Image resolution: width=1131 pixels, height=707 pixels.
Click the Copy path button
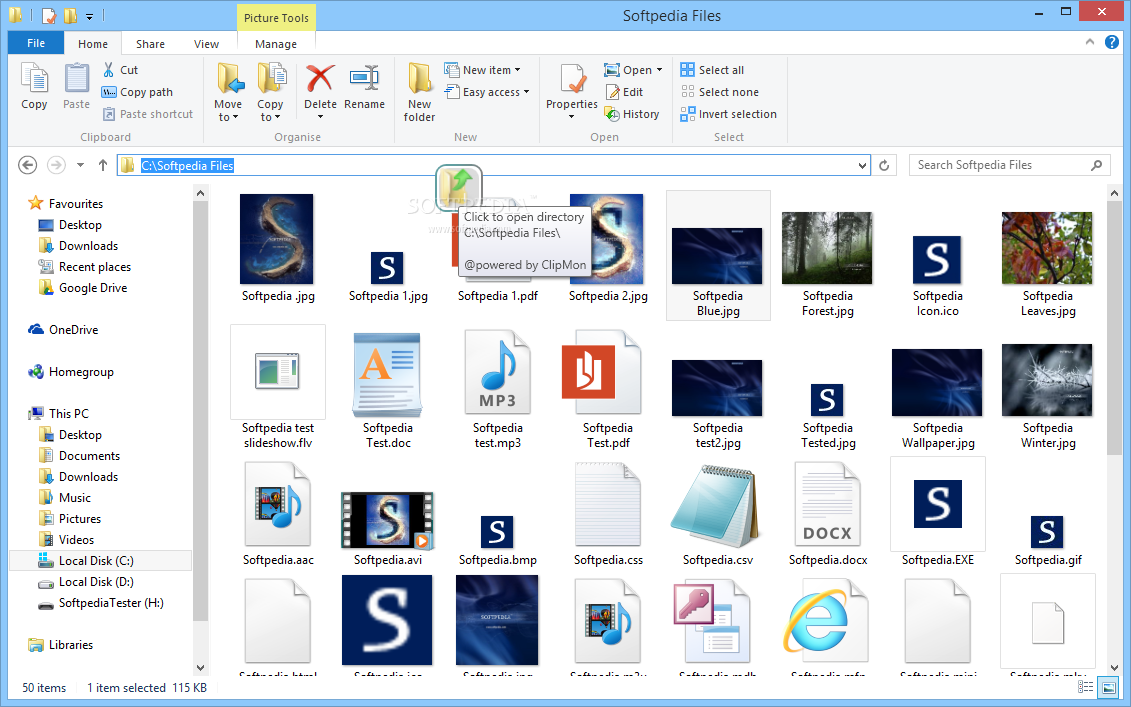click(137, 92)
